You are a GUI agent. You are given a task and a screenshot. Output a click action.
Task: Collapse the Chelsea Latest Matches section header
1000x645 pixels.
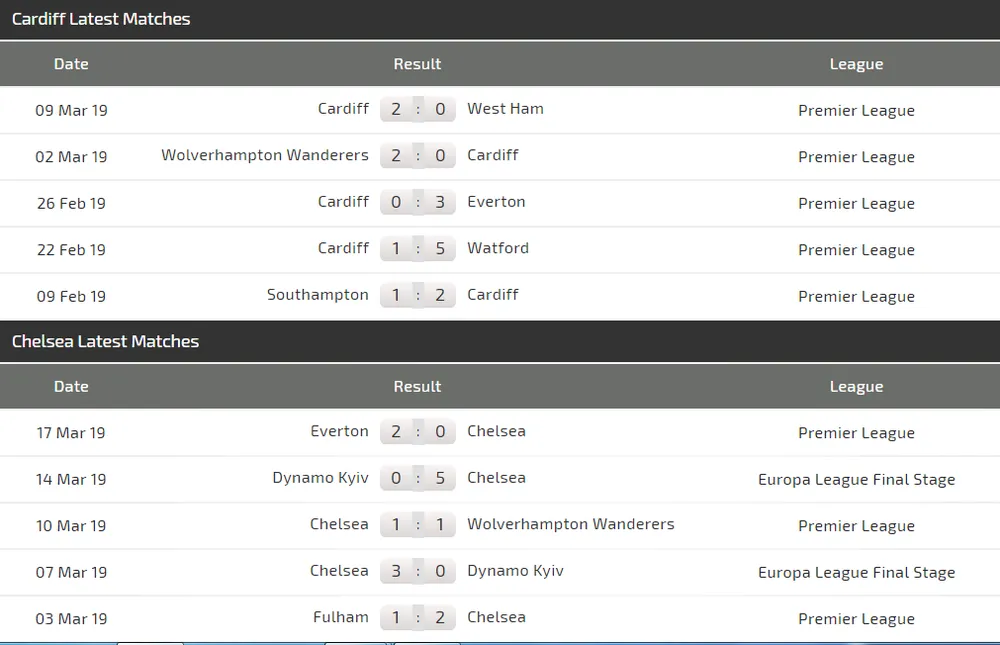click(105, 341)
